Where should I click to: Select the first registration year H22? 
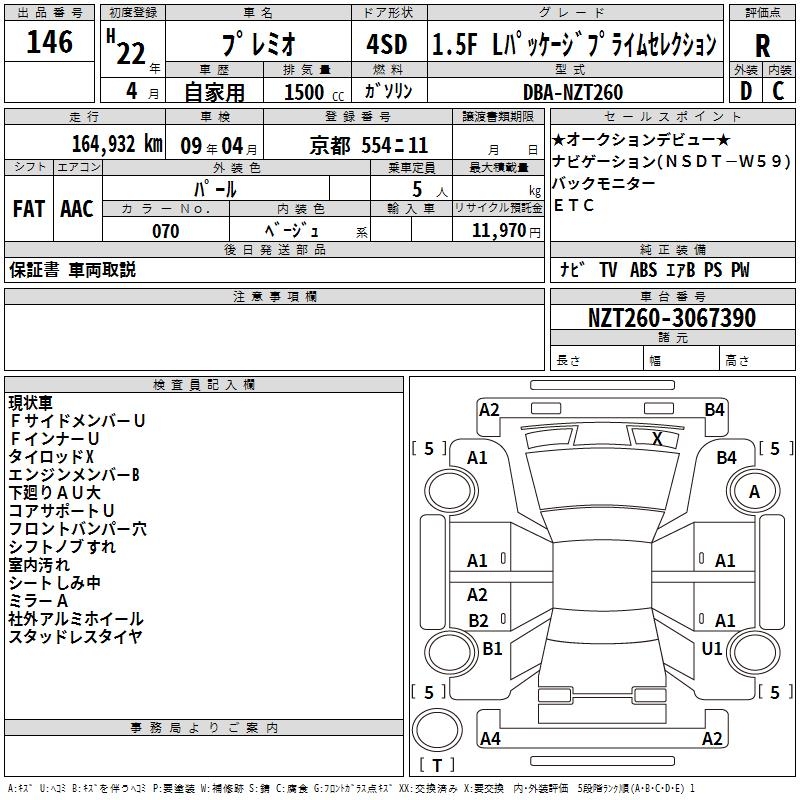127,47
